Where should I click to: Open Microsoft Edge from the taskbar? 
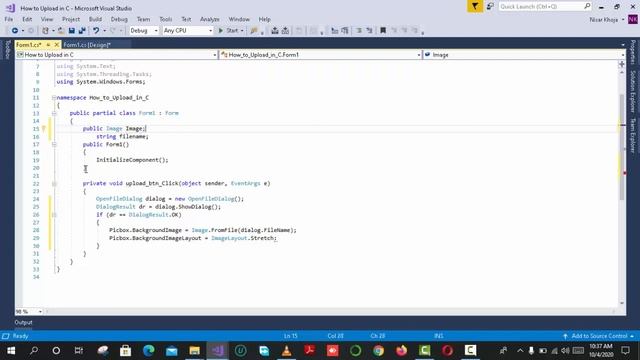pos(149,351)
